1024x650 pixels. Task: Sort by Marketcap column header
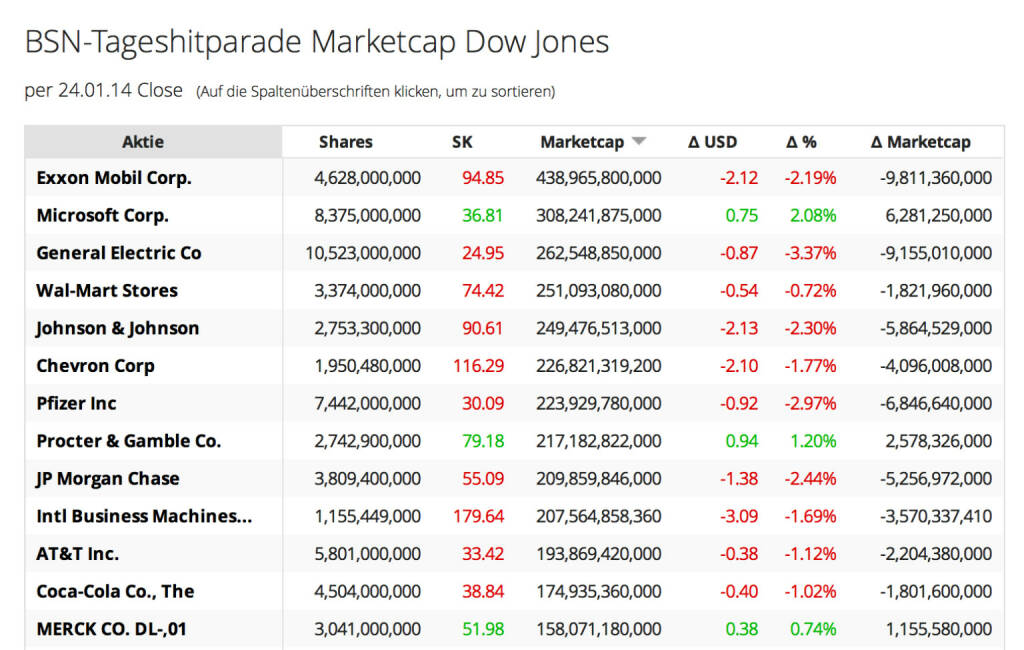point(582,142)
